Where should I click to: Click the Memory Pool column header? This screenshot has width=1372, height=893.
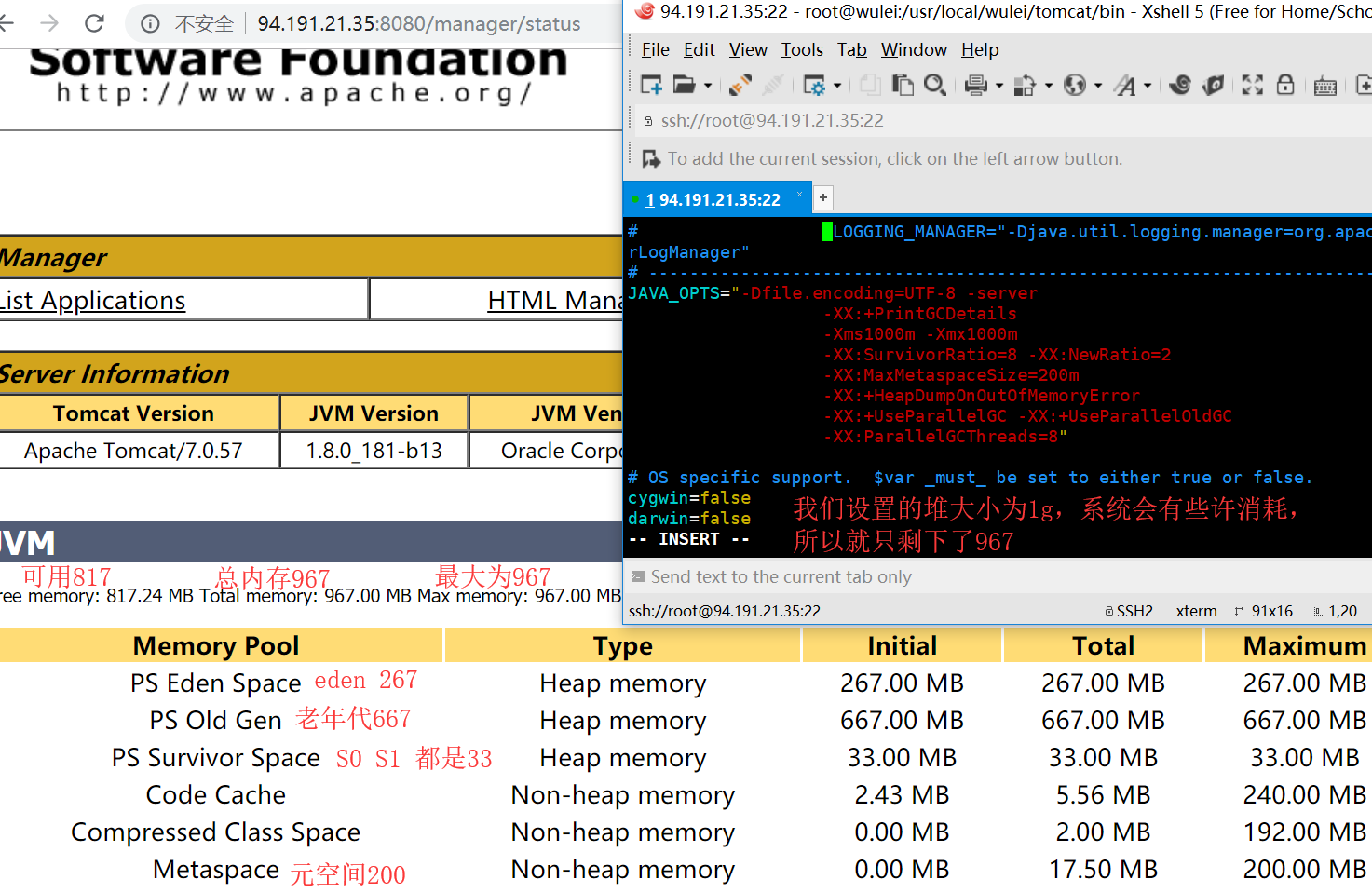(216, 646)
